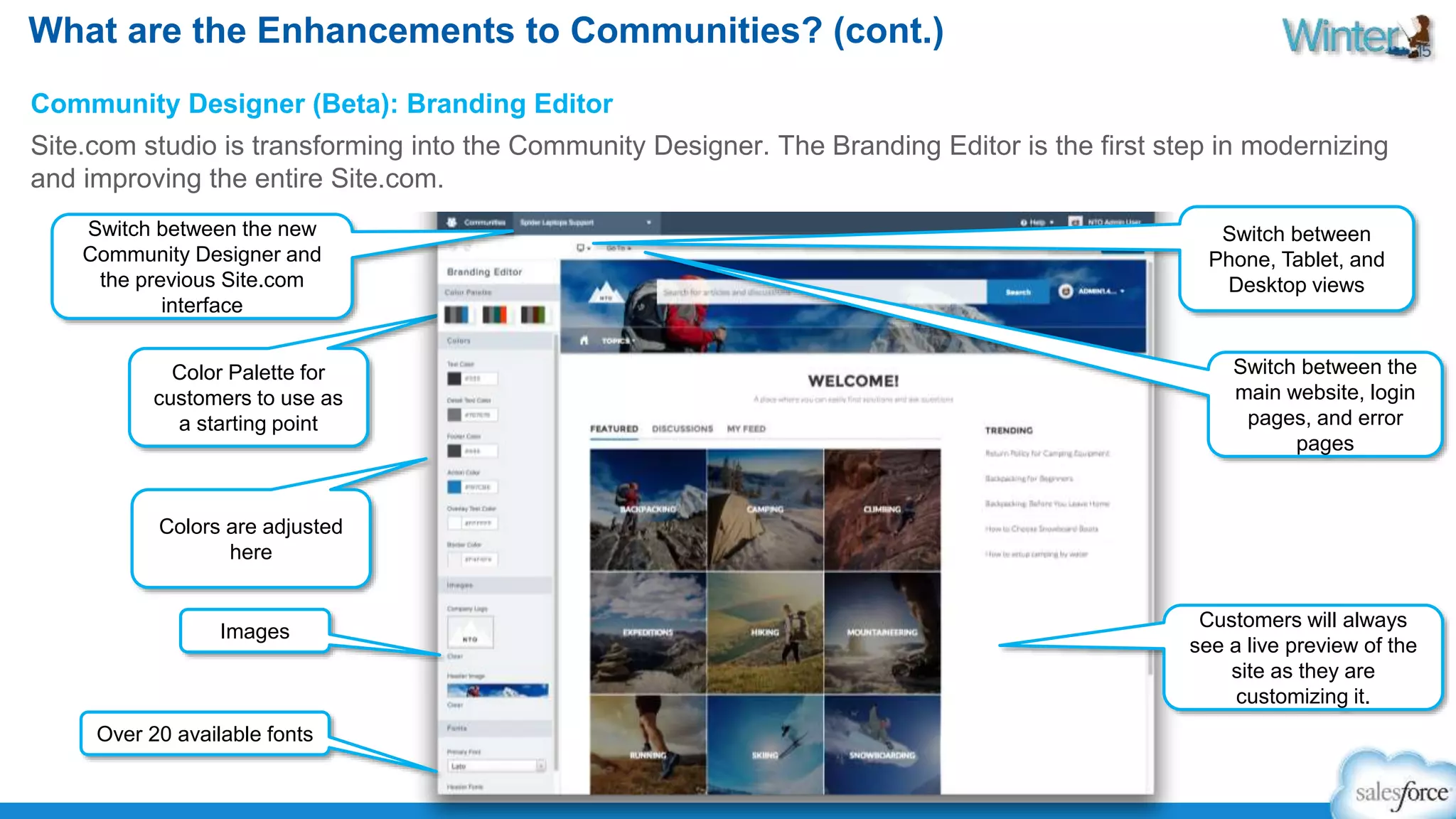Viewport: 1456px width, 819px height.
Task: Collapse the Fonts section header
Action: [496, 728]
